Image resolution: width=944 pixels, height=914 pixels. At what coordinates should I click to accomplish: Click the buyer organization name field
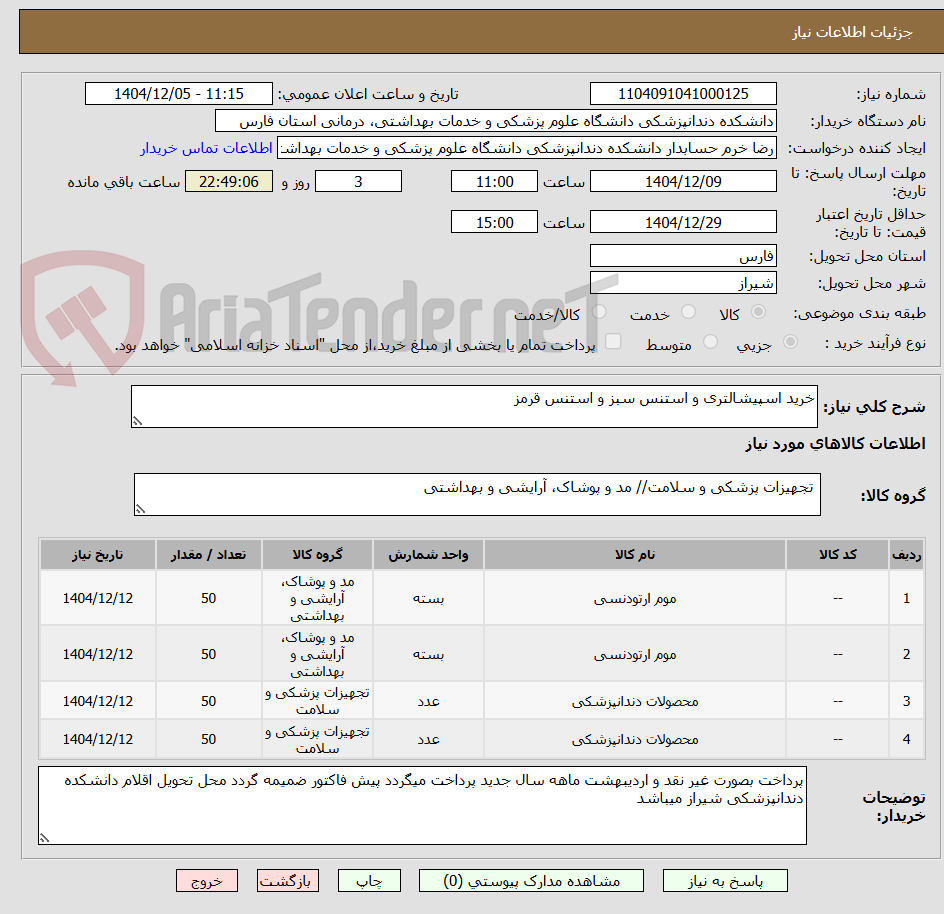pos(495,121)
